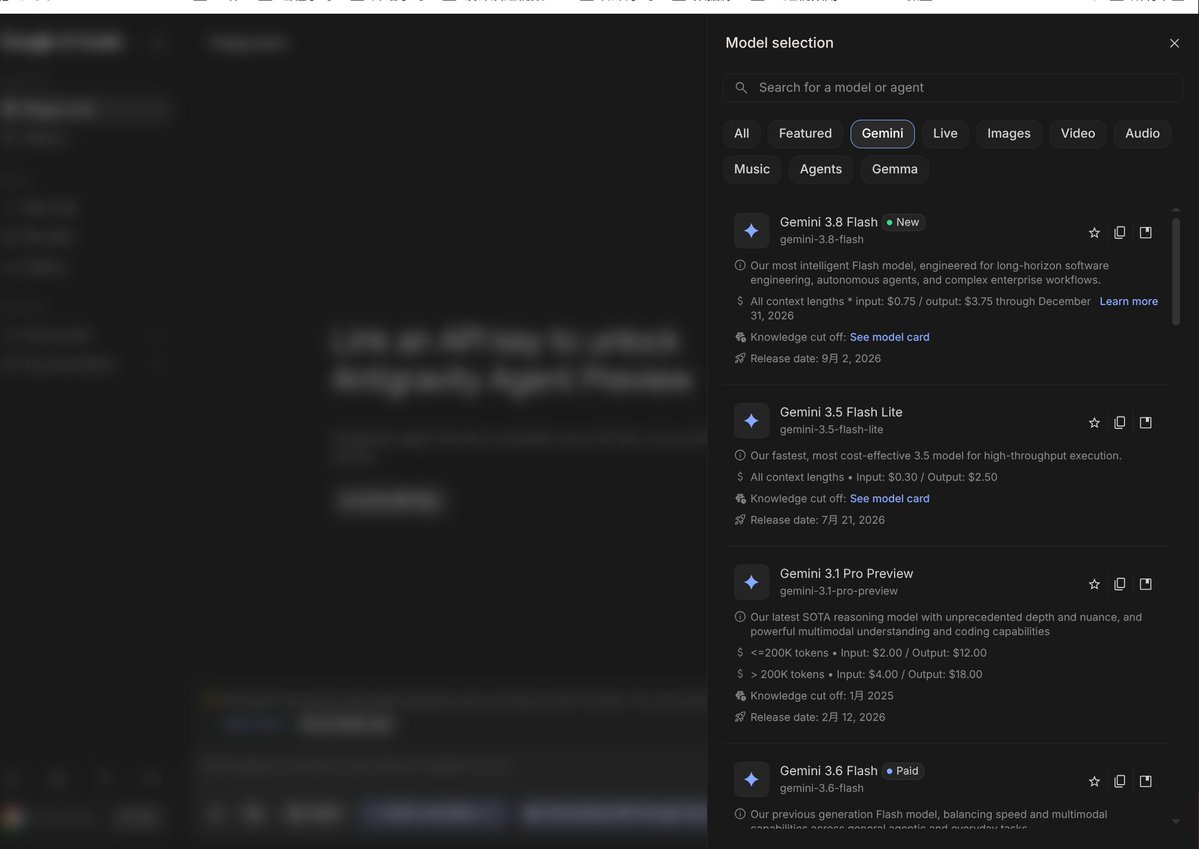The image size is (1199, 849).
Task: Select the Gemma filter chip
Action: click(895, 169)
